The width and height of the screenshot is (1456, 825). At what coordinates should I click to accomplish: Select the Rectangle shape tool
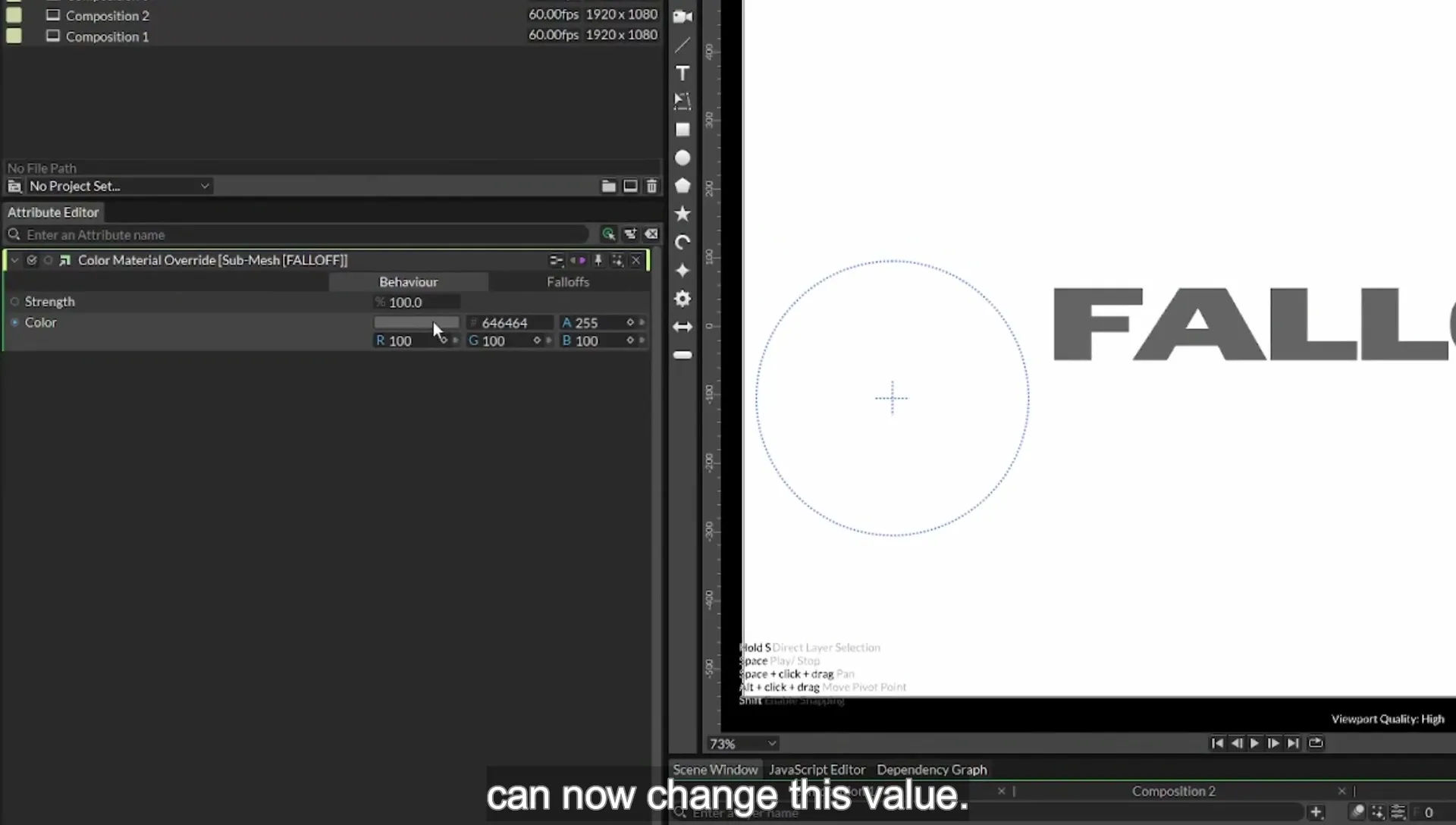pos(682,130)
